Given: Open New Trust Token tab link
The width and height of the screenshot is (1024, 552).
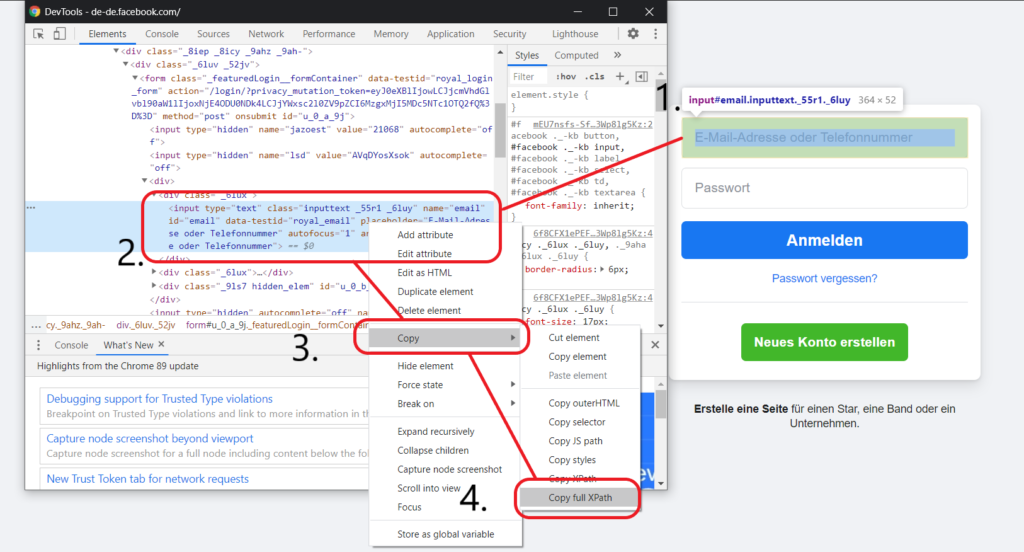Looking at the screenshot, I should (x=148, y=479).
